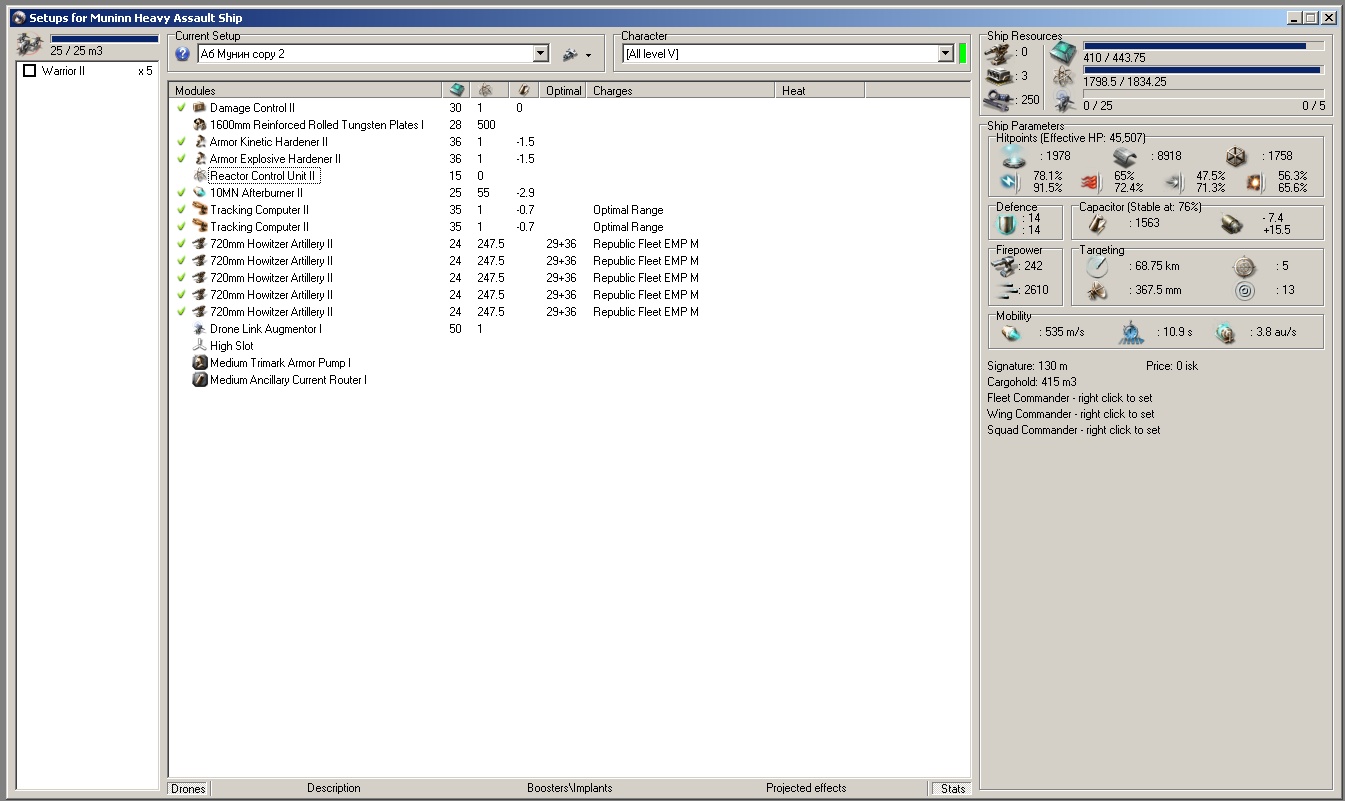Click the Drone Link Augmentor I icon
This screenshot has height=801, width=1345.
(x=199, y=329)
